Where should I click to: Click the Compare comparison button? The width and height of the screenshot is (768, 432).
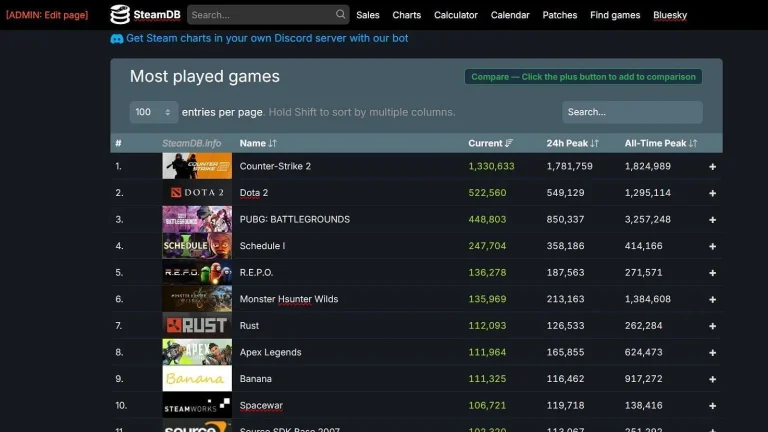click(583, 77)
